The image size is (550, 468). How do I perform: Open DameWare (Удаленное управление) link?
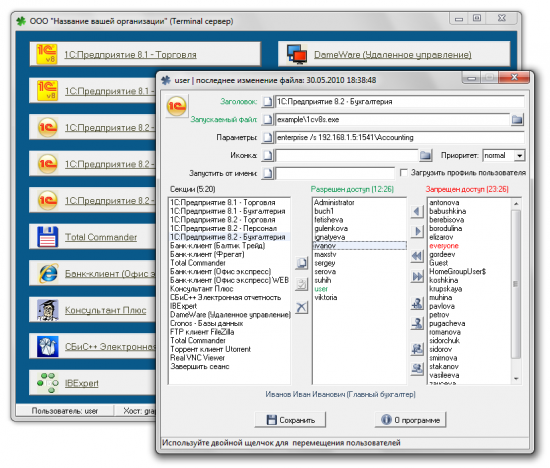[x=393, y=55]
